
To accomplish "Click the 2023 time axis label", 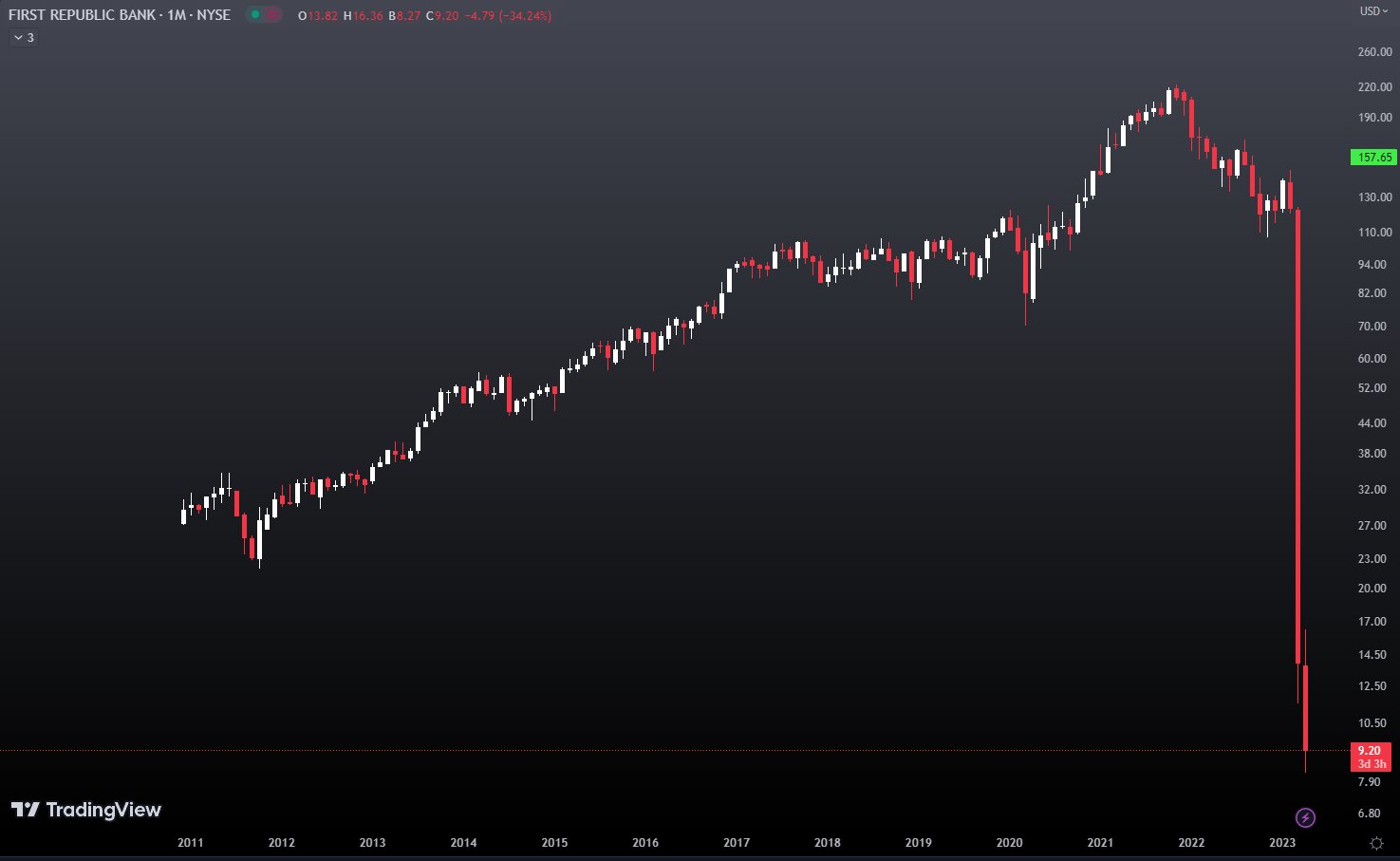I will click(x=1282, y=843).
